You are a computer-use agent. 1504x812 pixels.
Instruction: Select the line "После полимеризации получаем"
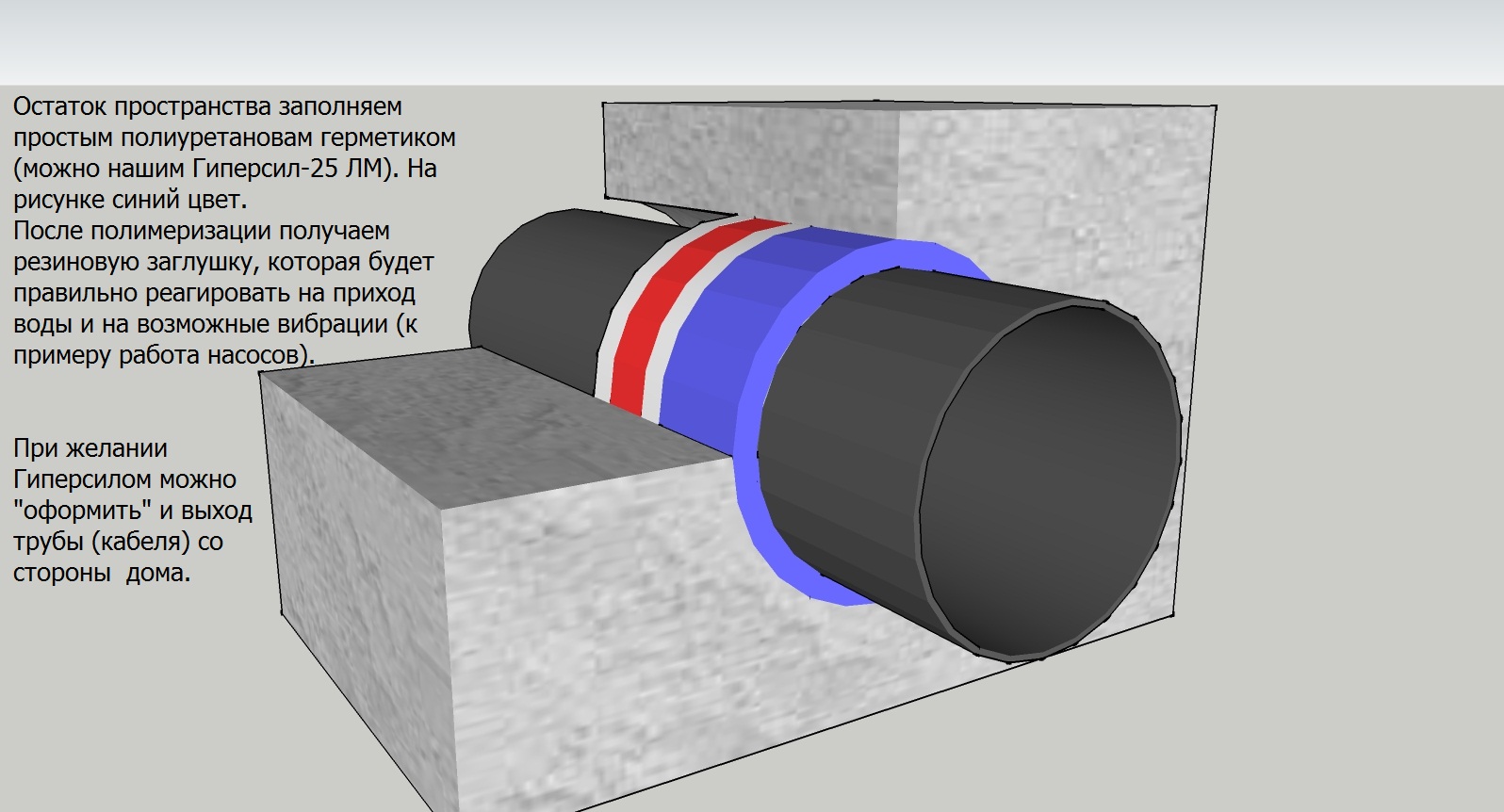point(201,231)
